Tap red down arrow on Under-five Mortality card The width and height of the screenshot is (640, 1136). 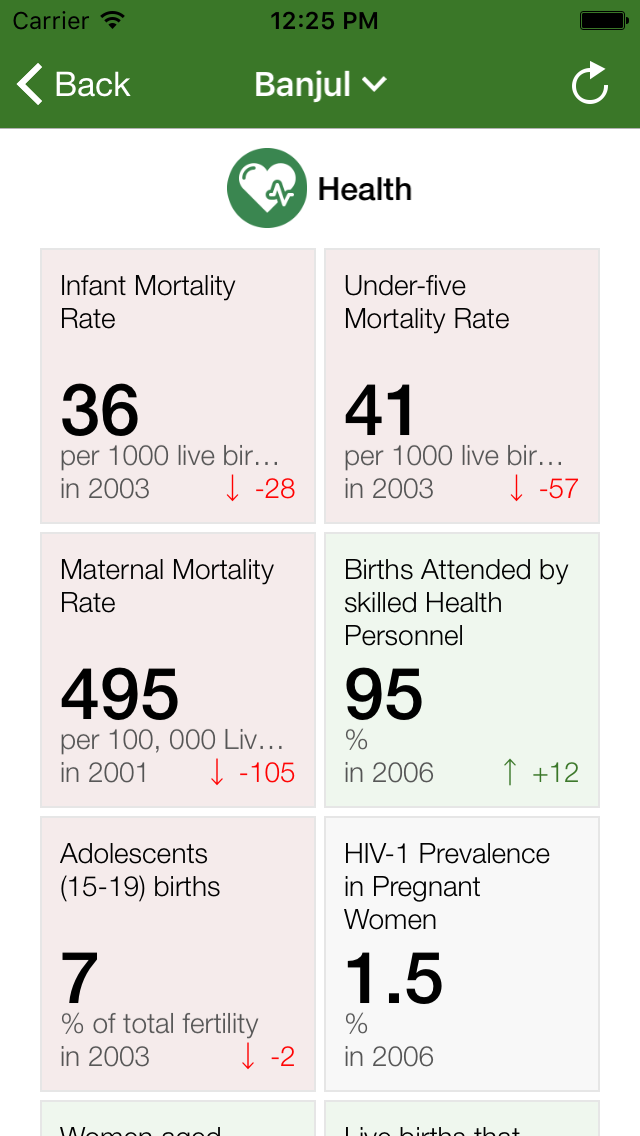pyautogui.click(x=517, y=489)
